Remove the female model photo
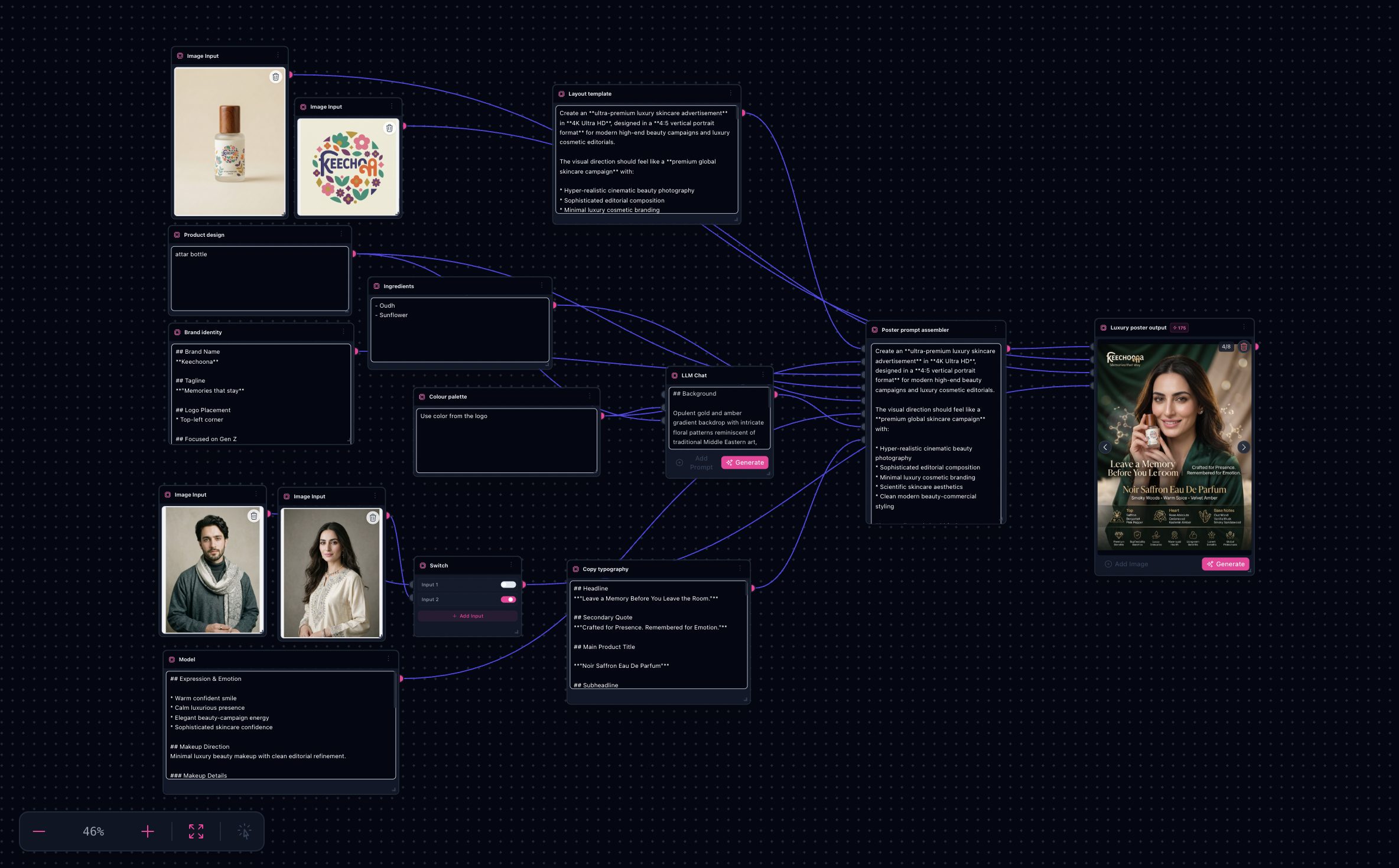 pyautogui.click(x=373, y=518)
